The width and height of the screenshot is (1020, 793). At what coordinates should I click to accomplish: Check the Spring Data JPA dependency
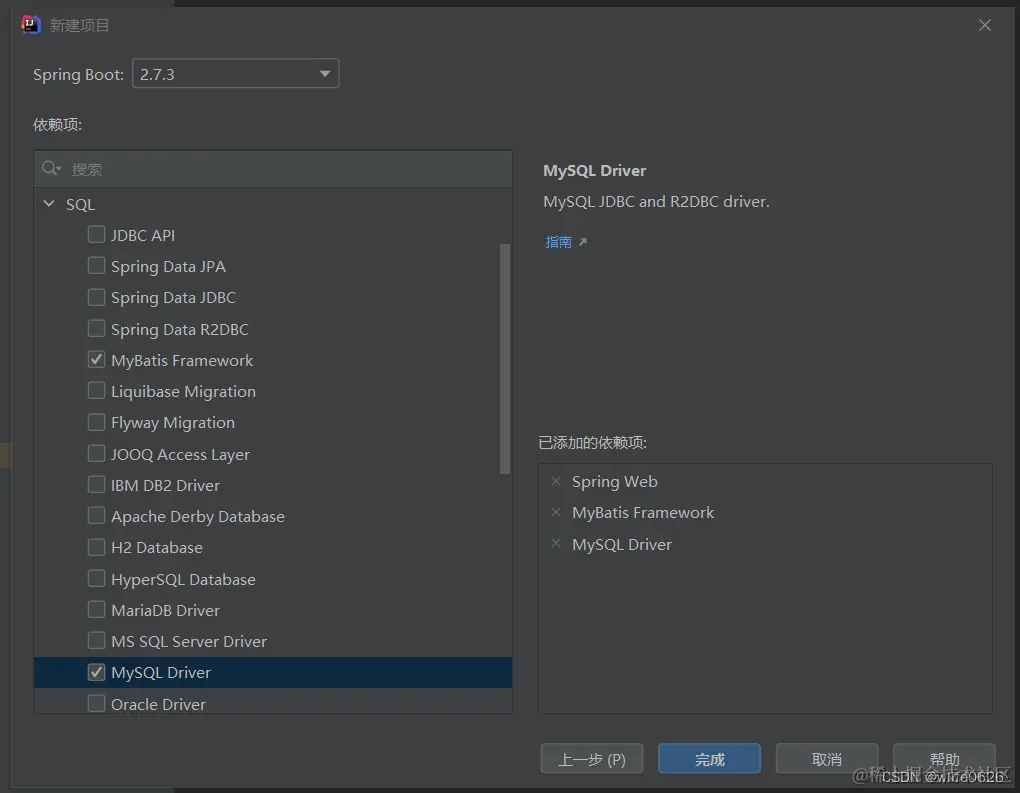tap(96, 265)
